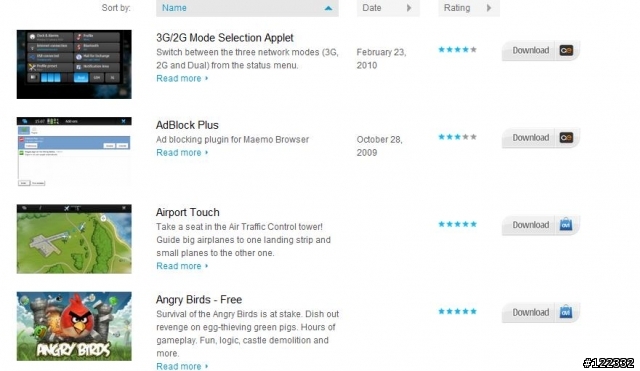This screenshot has width=640, height=371.
Task: Open the AdBlock Plus screenshot thumbnail
Action: click(74, 152)
